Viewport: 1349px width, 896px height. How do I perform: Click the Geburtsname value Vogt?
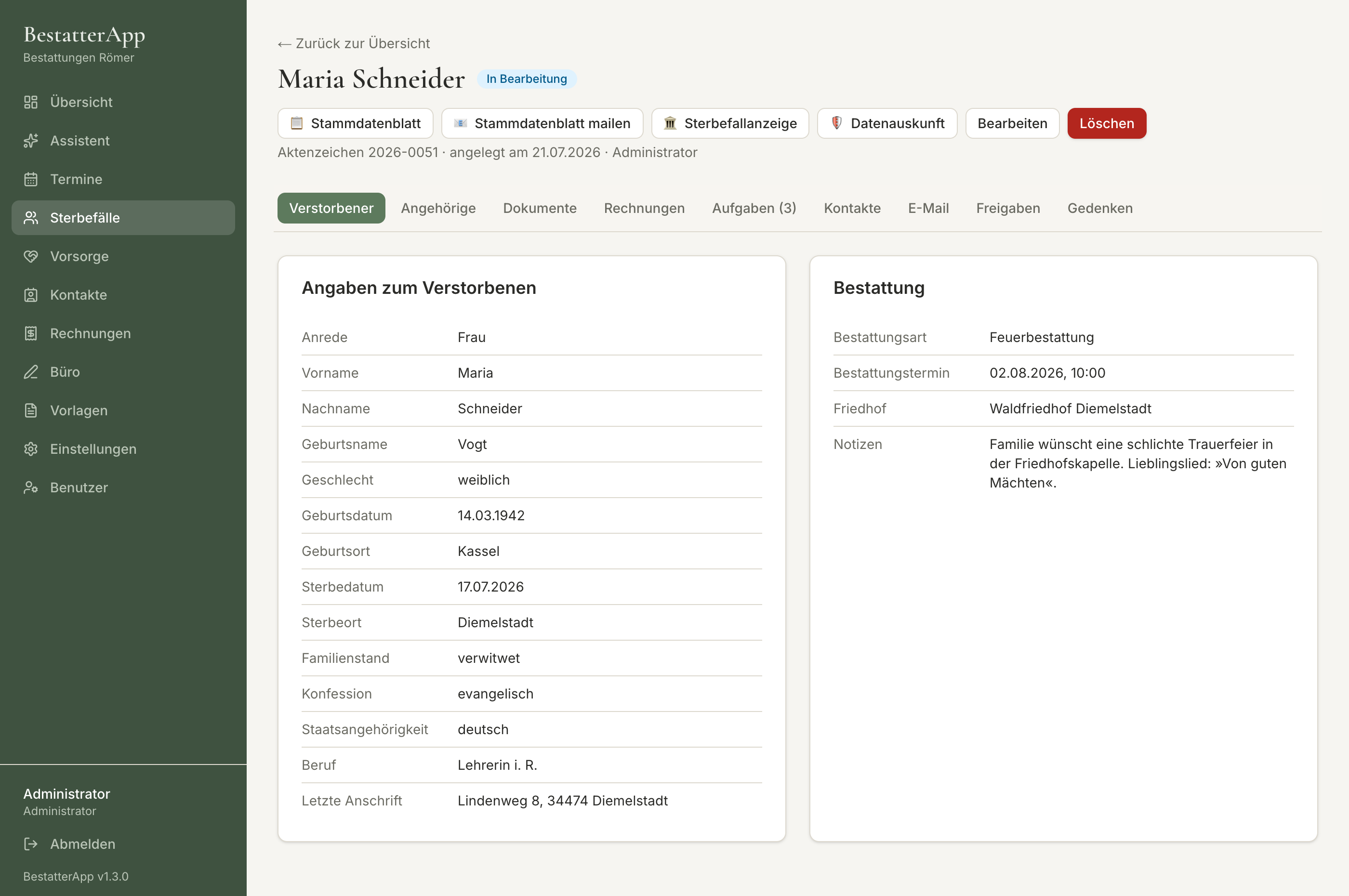472,445
